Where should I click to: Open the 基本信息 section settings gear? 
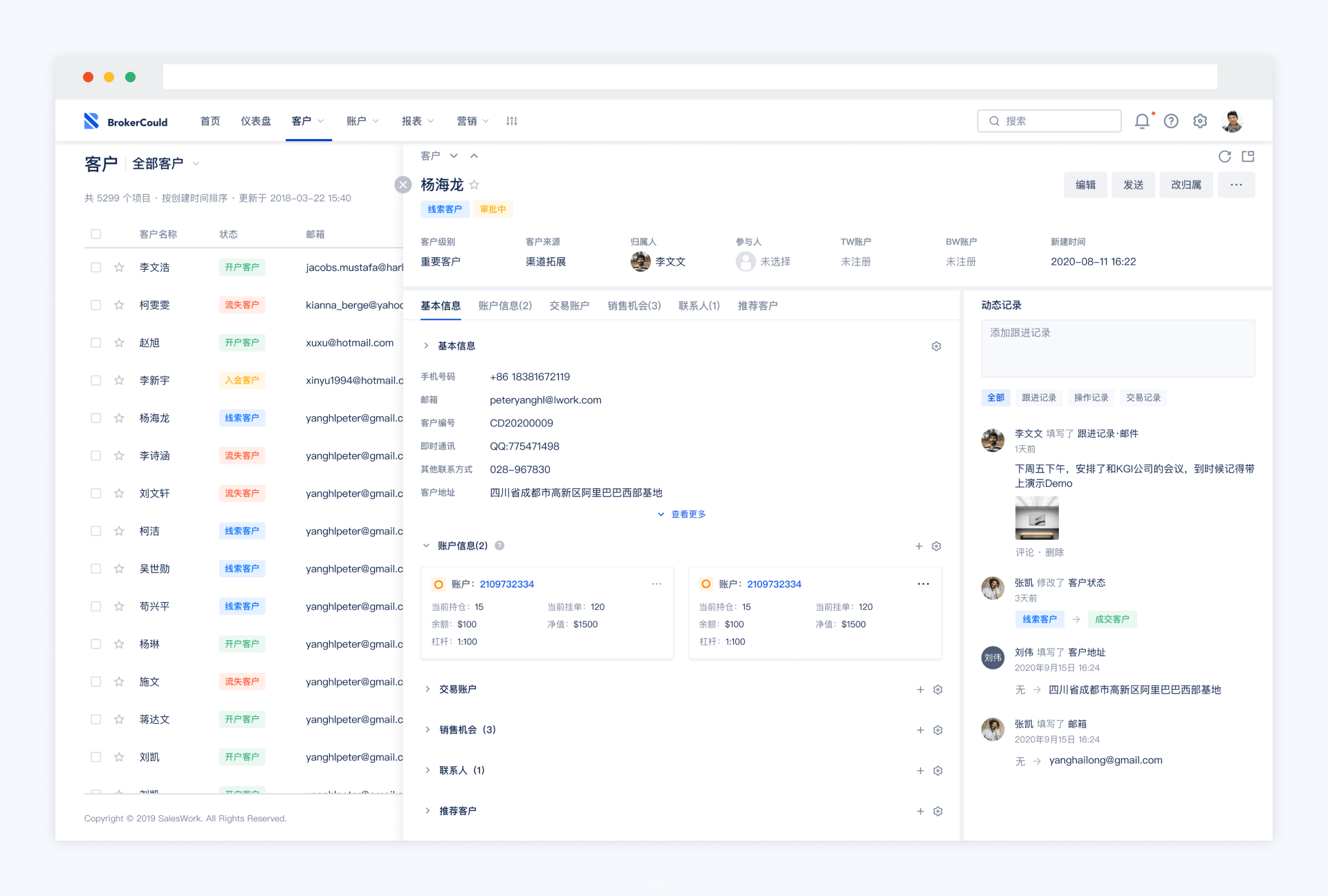[937, 346]
